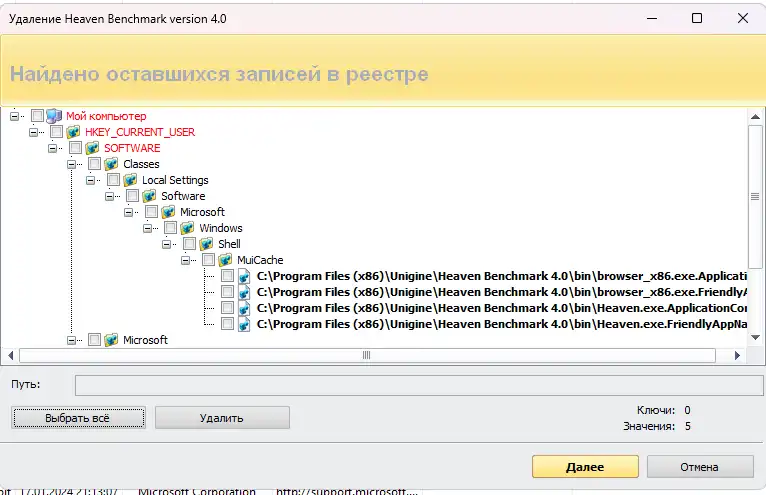
Task: Click the horizontal scrollbar right arrow
Action: [x=737, y=355]
